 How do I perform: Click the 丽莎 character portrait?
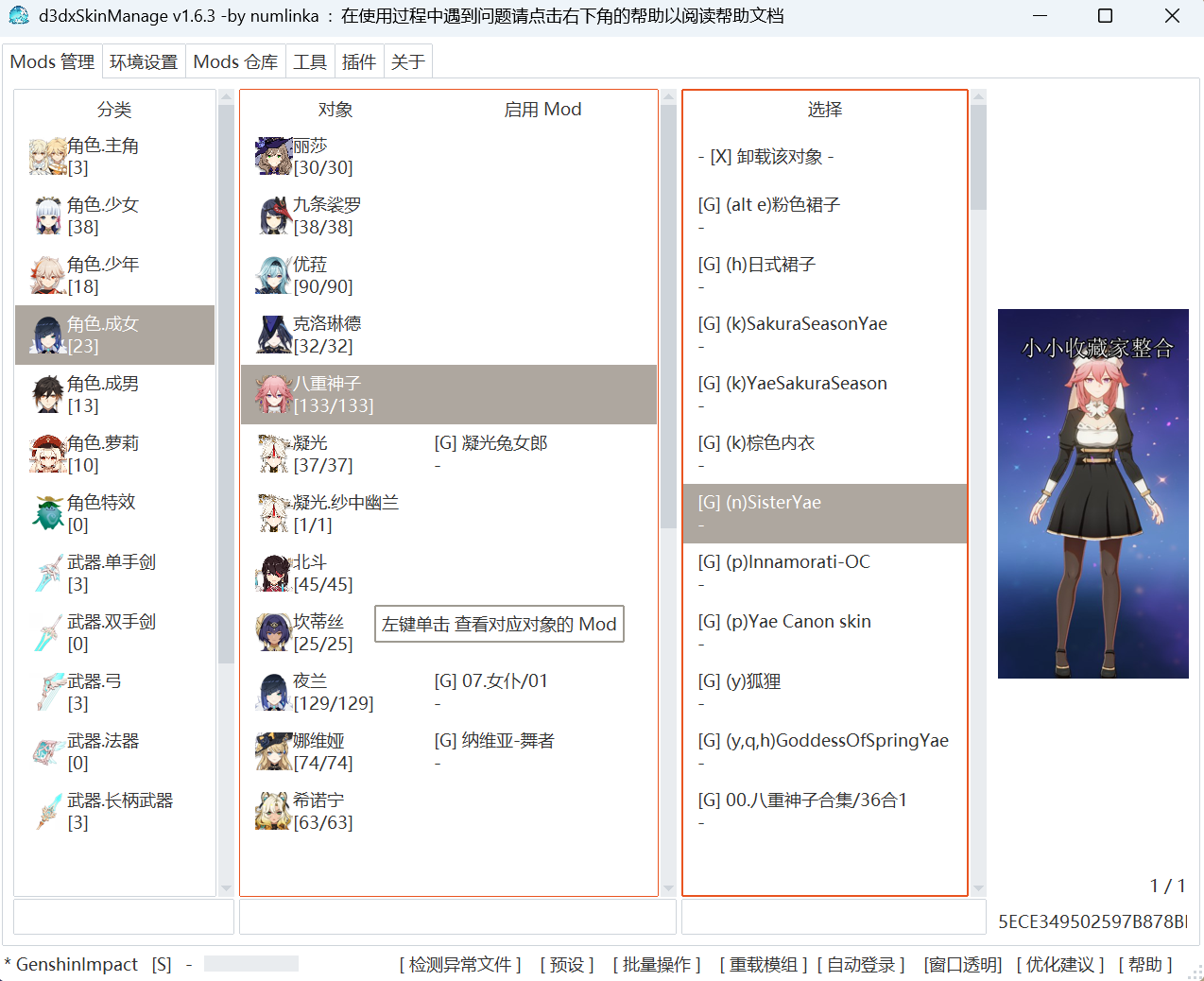[x=274, y=157]
